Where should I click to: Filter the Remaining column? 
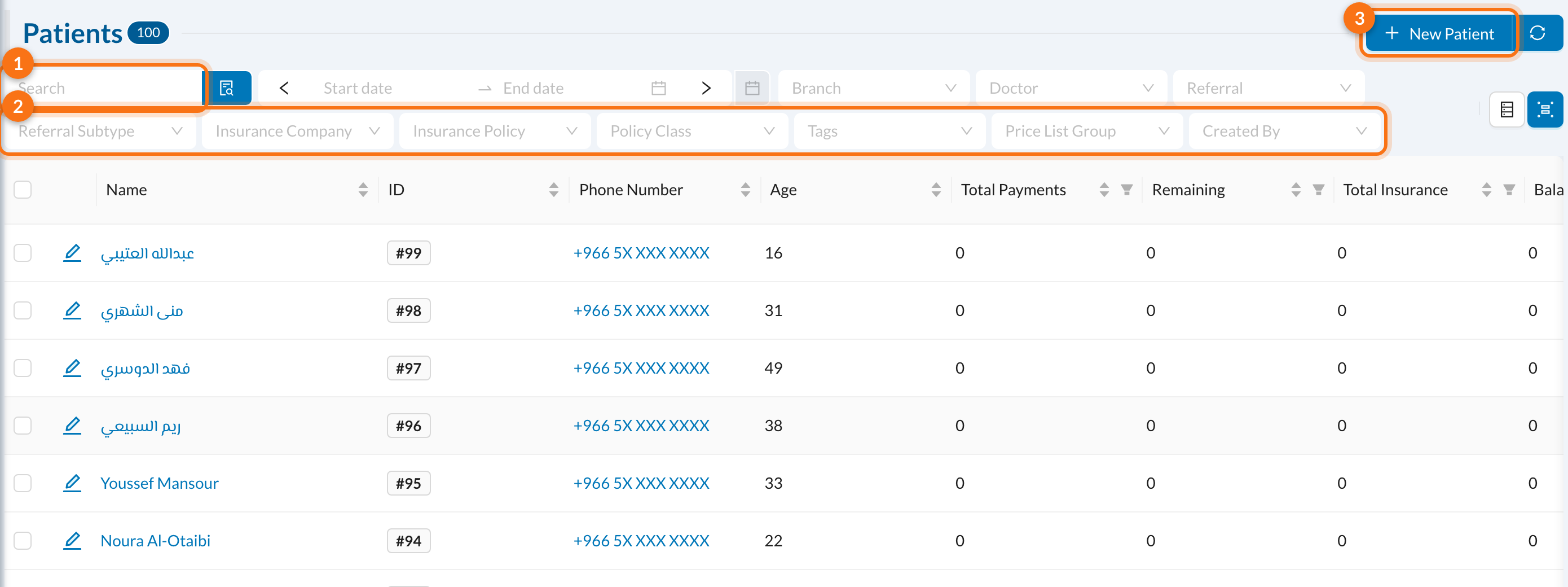coord(1319,190)
